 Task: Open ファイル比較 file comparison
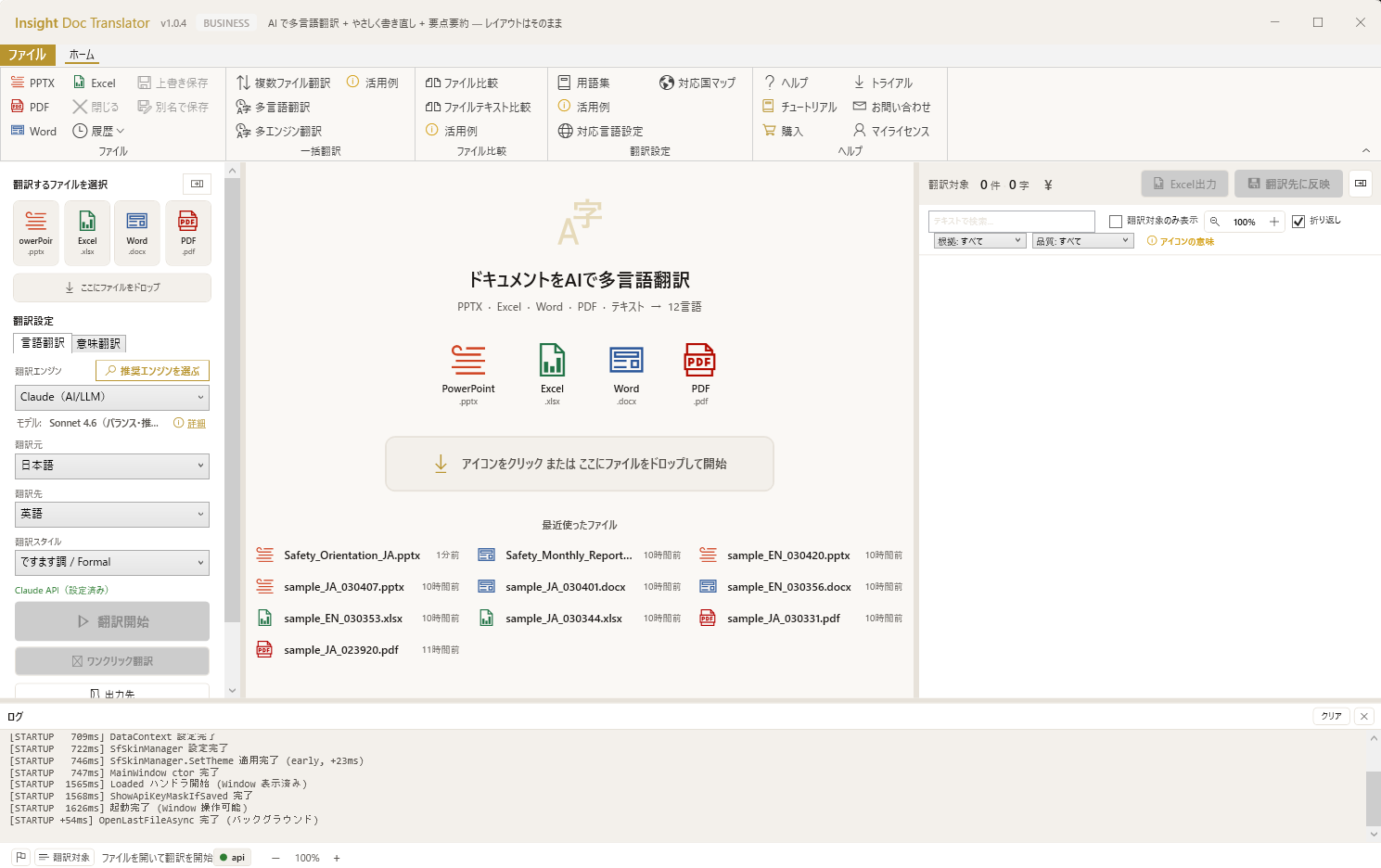click(x=461, y=83)
